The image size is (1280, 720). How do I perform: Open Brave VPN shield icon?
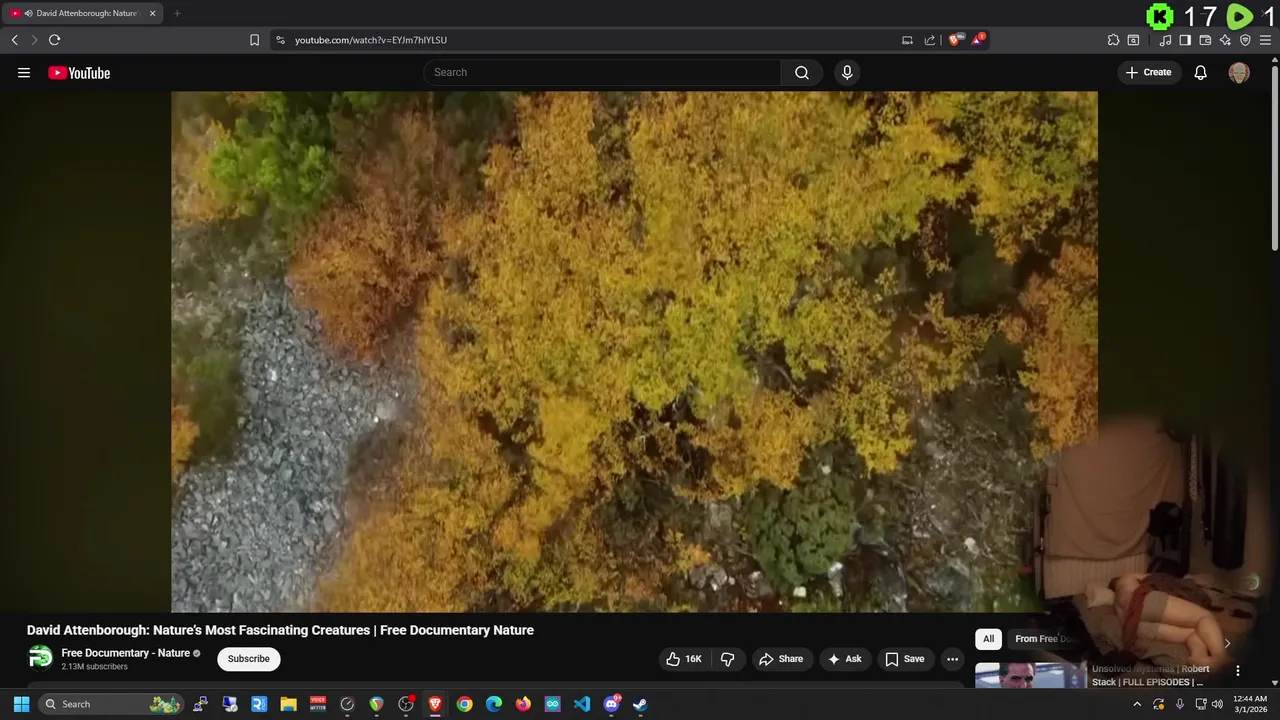[1245, 40]
